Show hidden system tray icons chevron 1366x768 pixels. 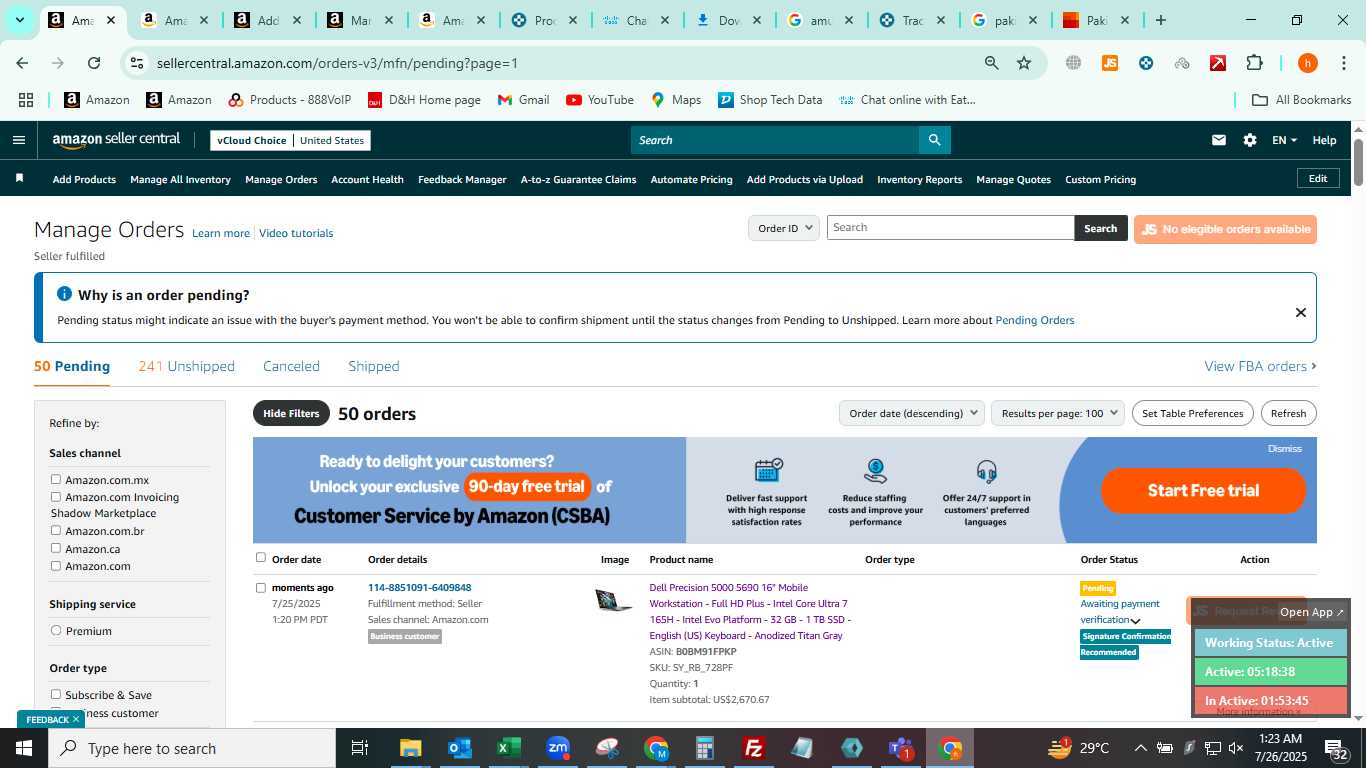(x=1140, y=748)
